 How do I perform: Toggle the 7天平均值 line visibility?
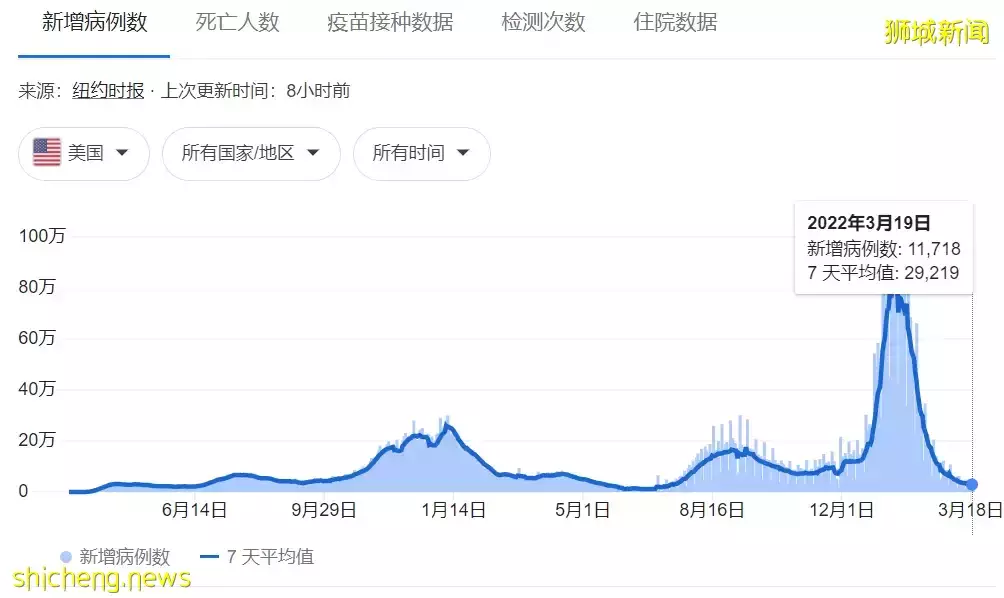click(250, 556)
